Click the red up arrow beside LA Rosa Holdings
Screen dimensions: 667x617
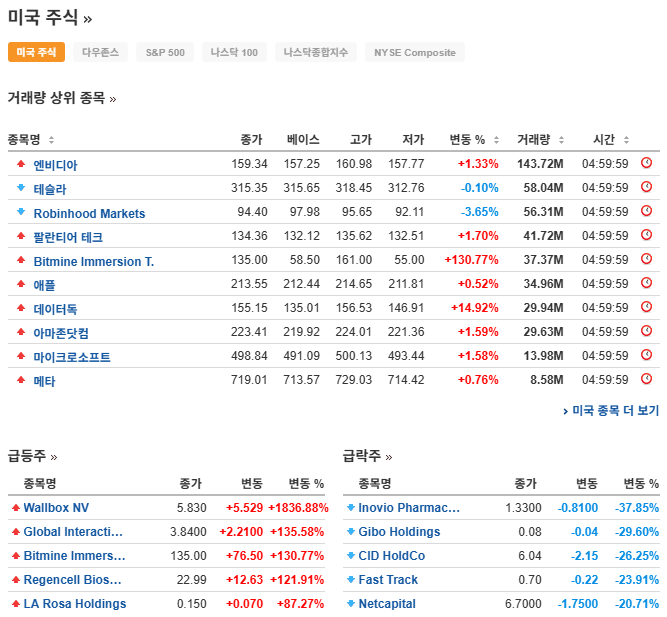tap(16, 603)
